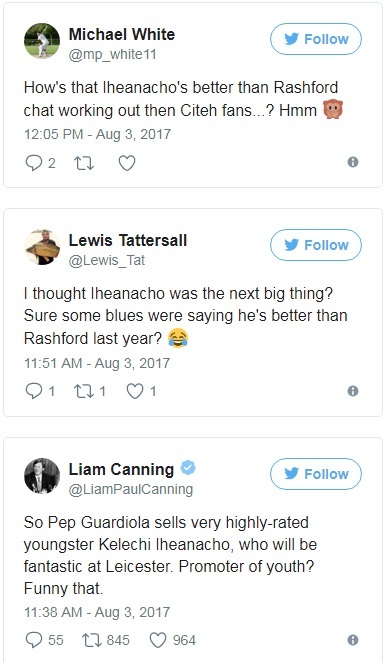383x663 pixels.
Task: Open info icon on Lewis Tattersall's tweet
Action: (353, 391)
